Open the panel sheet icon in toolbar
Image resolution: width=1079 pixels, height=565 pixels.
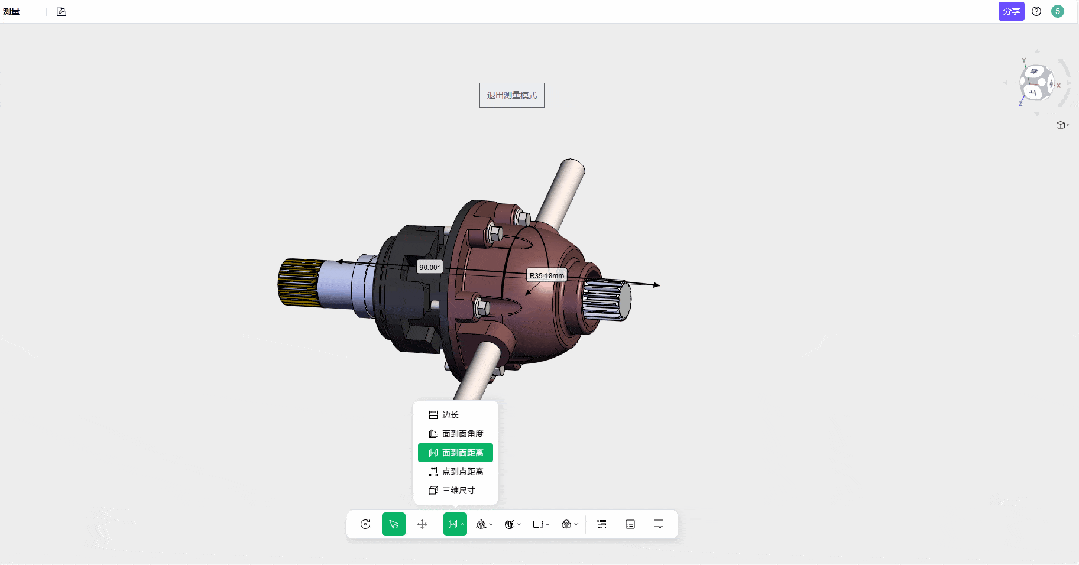[x=630, y=524]
